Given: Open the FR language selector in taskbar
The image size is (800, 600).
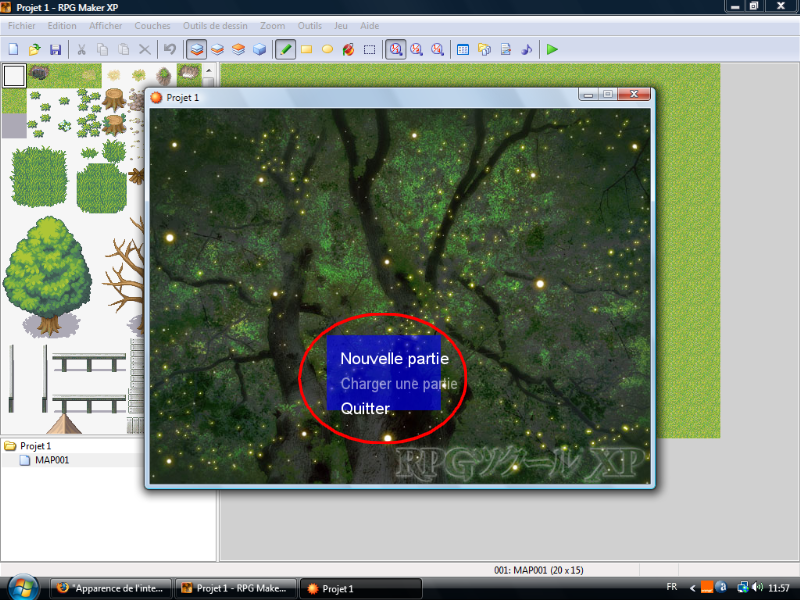Looking at the screenshot, I should click(x=671, y=588).
